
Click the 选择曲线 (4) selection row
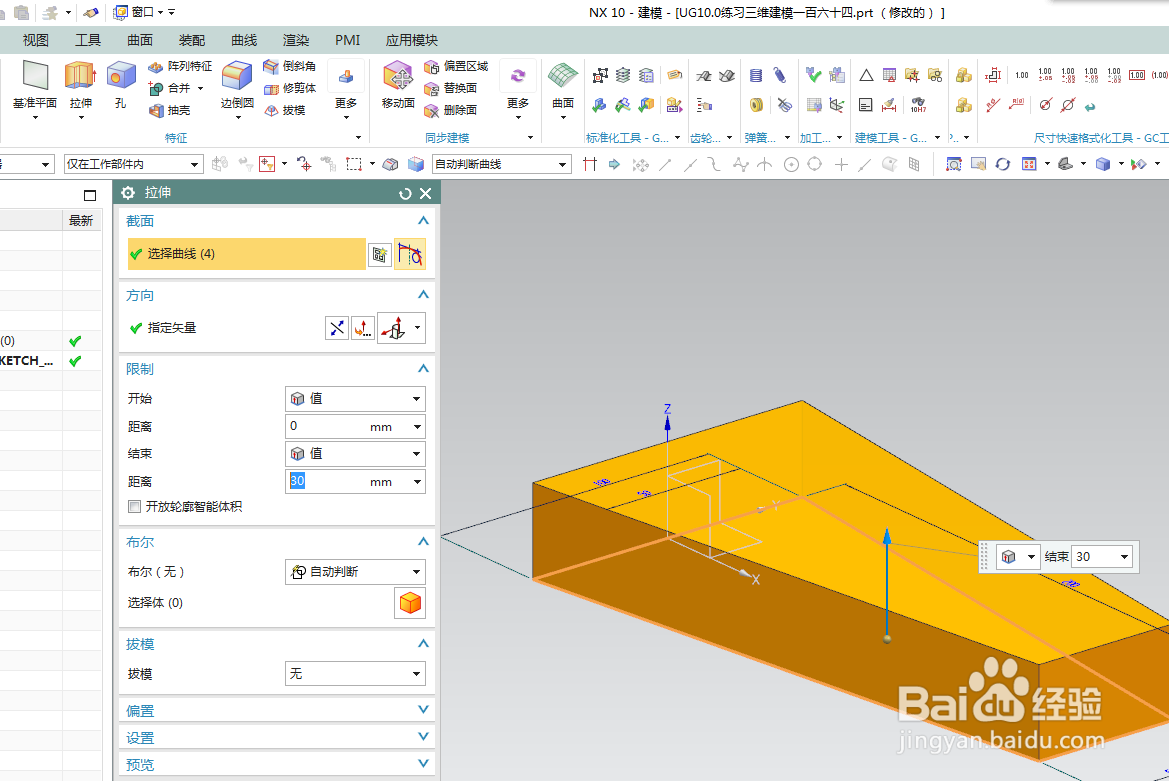[x=247, y=254]
